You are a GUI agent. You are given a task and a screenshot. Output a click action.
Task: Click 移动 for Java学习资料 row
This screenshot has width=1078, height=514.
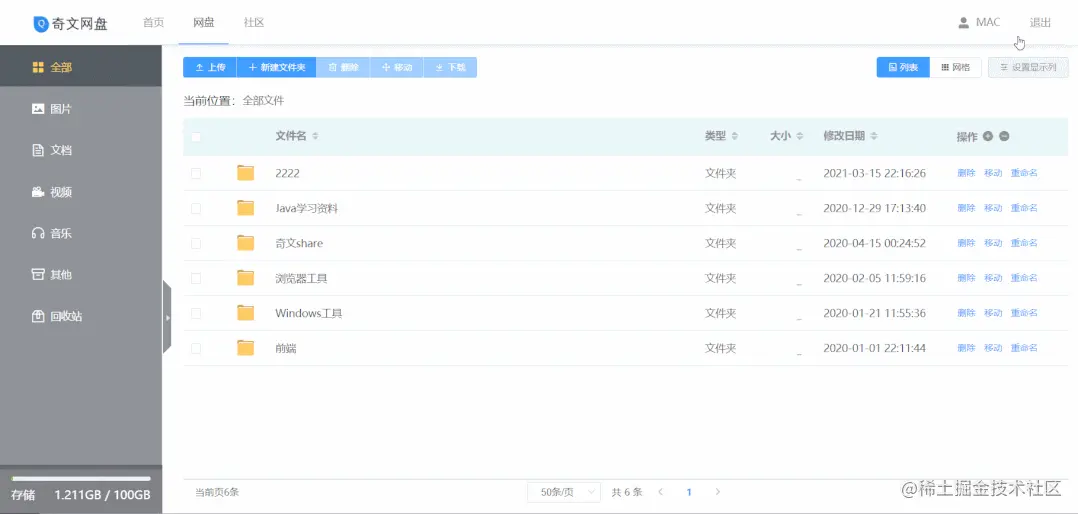(993, 208)
